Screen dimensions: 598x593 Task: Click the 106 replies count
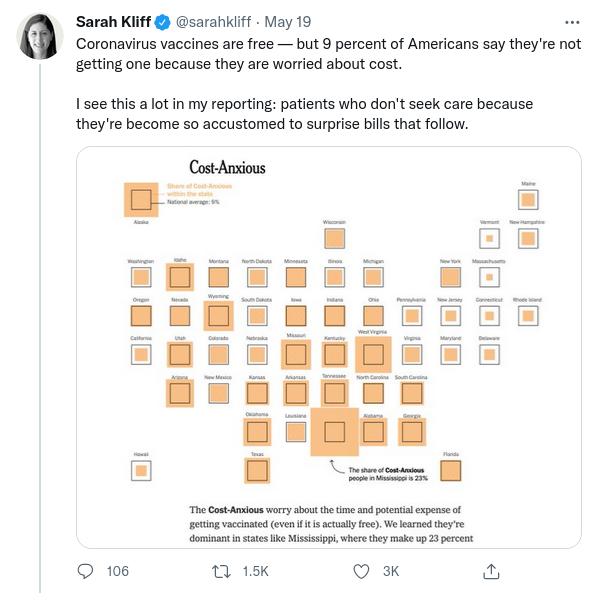click(x=117, y=571)
